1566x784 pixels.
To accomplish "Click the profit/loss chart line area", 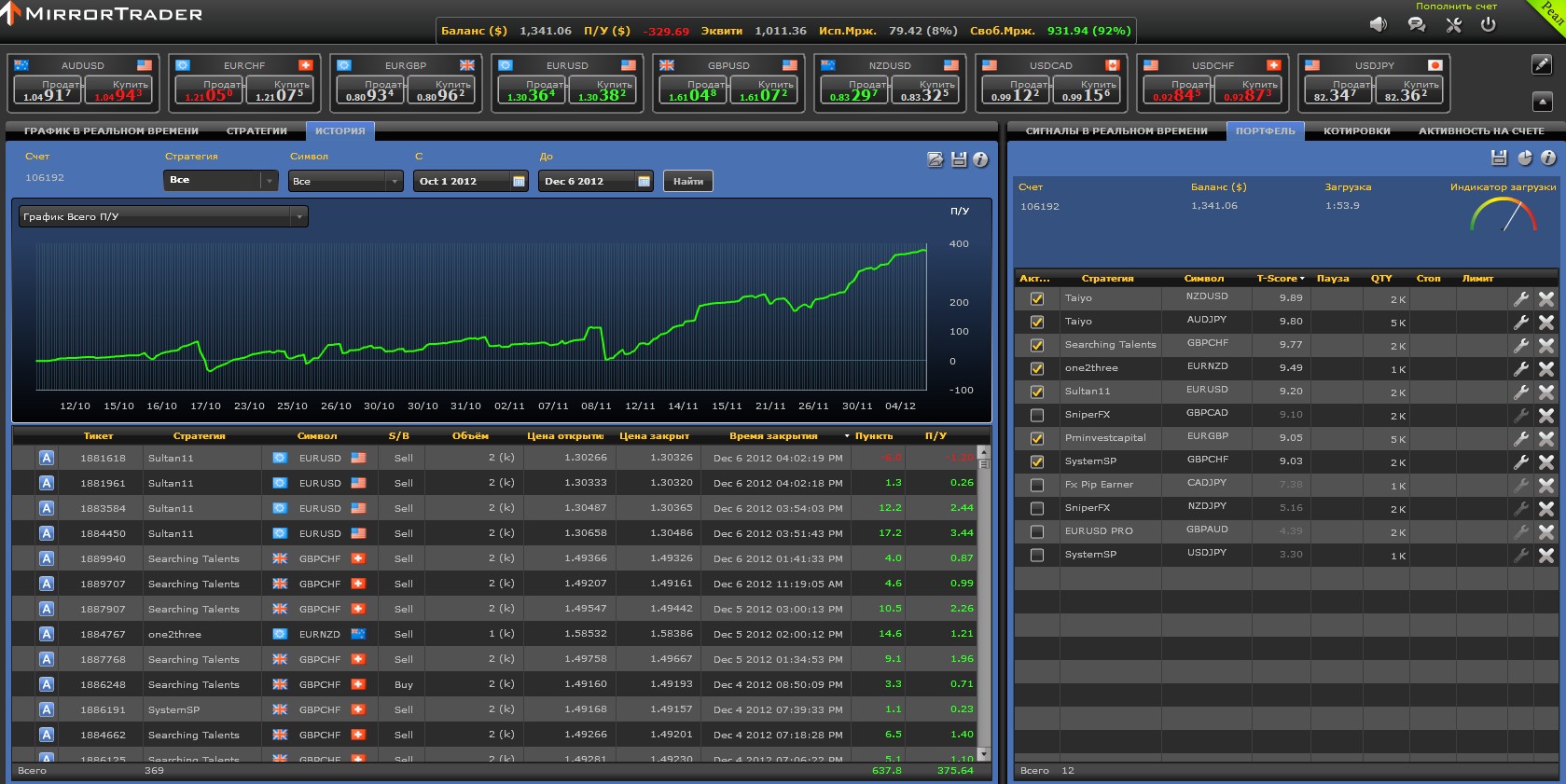I will (x=481, y=315).
